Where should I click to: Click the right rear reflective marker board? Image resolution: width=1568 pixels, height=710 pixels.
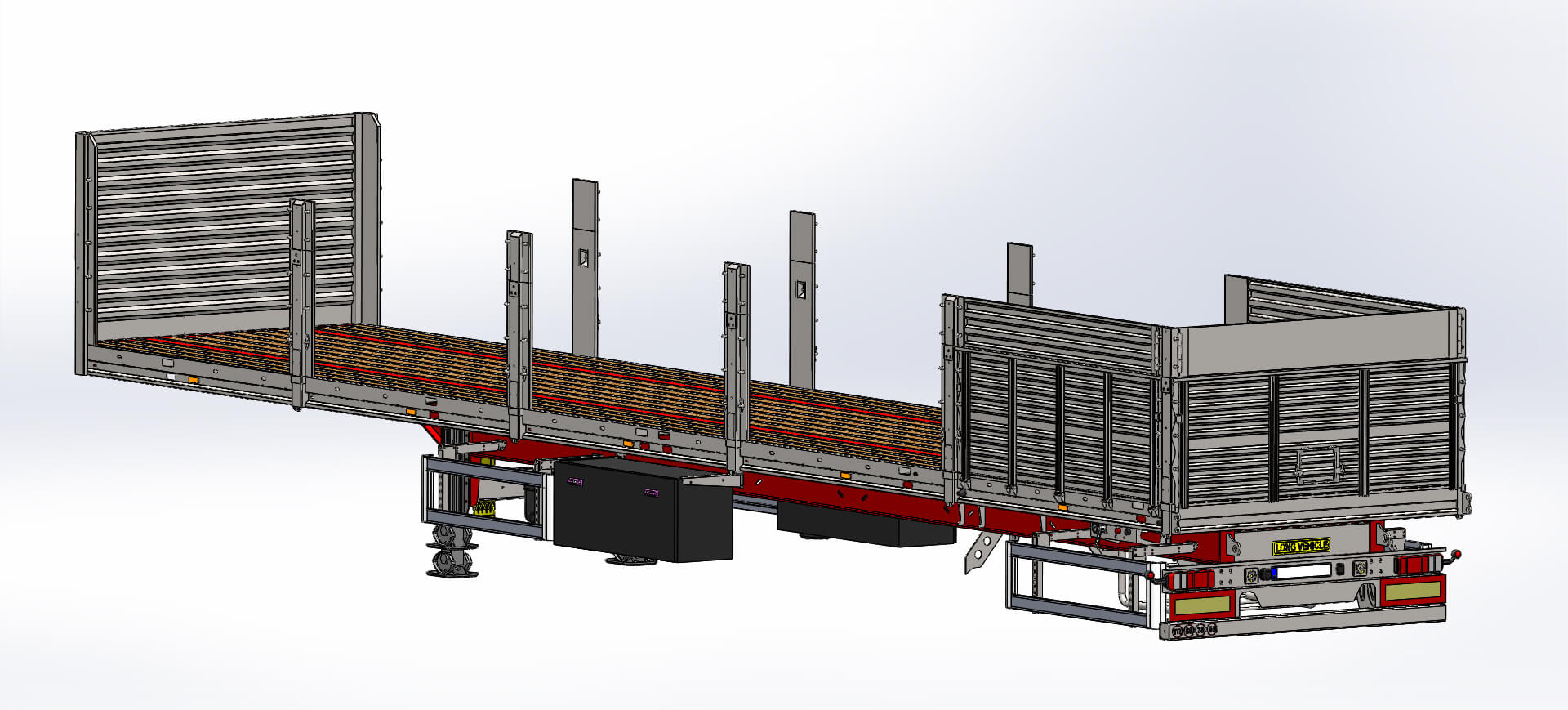pos(1413,592)
